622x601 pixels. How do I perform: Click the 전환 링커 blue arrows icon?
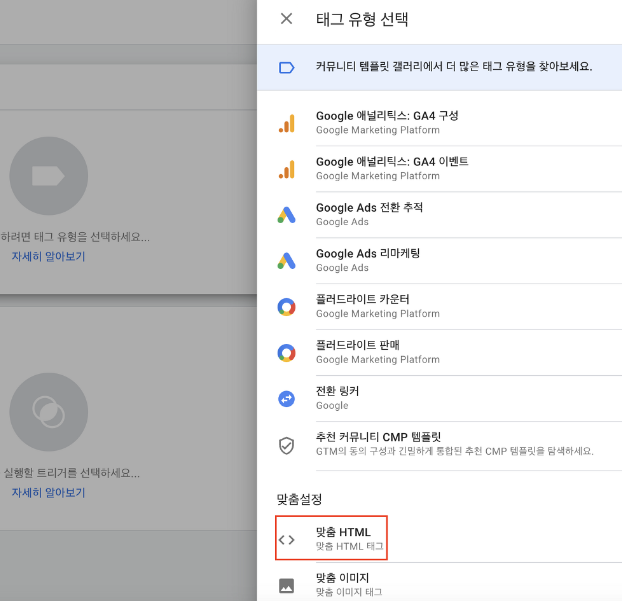286,399
